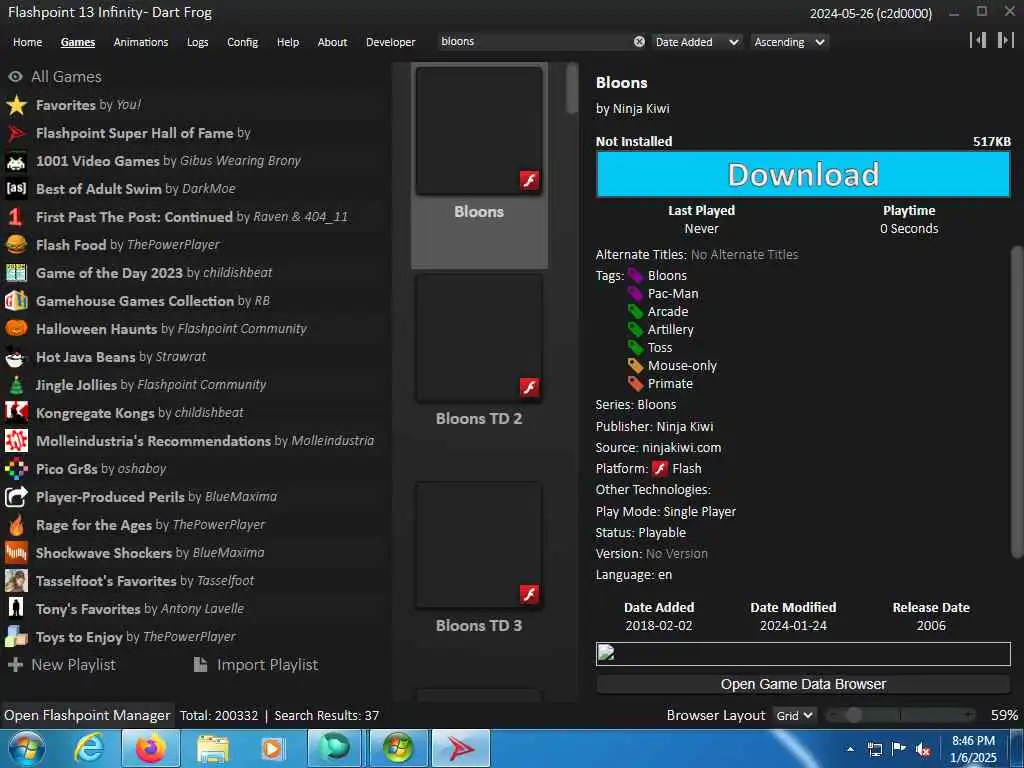Open the Date Added sort dropdown

tap(697, 42)
